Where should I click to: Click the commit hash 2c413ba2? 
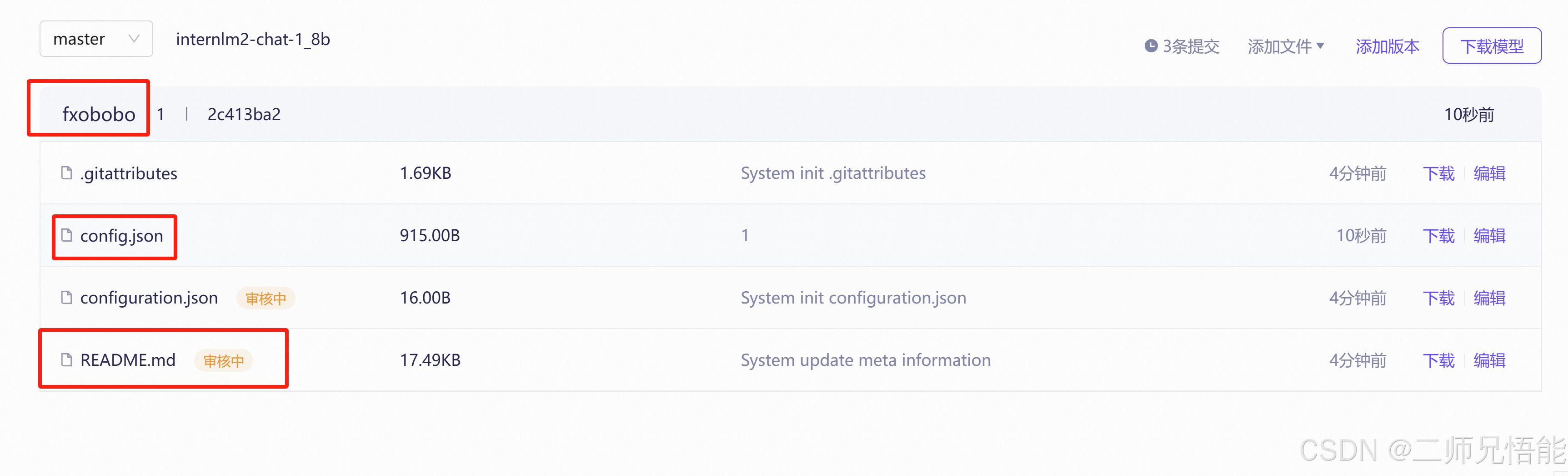(244, 114)
